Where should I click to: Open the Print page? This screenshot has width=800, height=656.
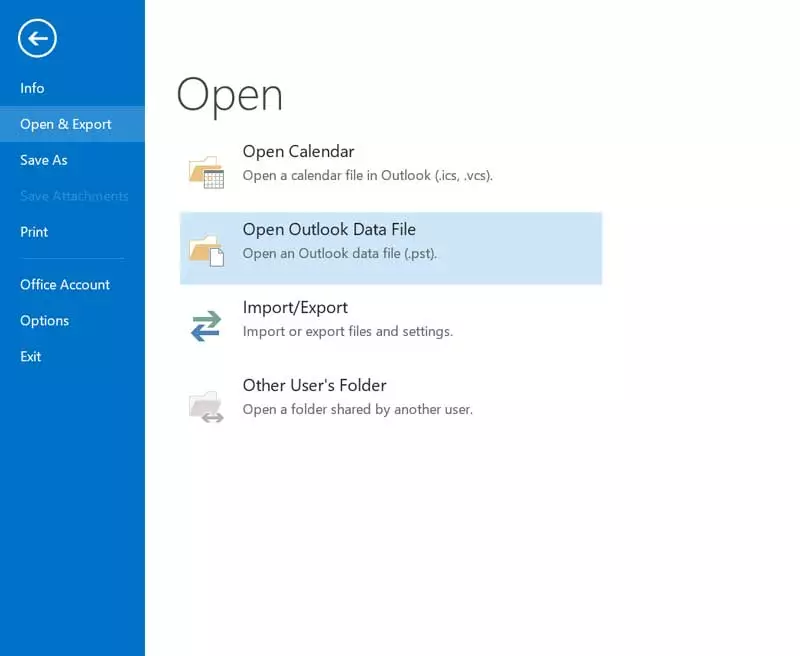point(34,232)
